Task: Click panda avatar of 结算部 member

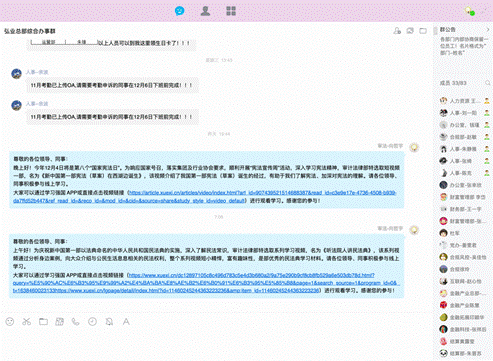Action: click(x=443, y=353)
